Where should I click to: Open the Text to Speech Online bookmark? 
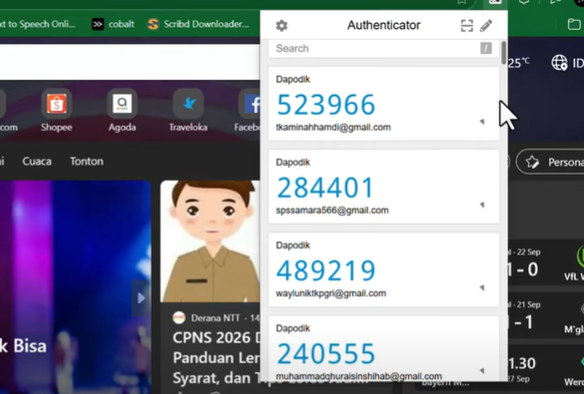(37, 24)
